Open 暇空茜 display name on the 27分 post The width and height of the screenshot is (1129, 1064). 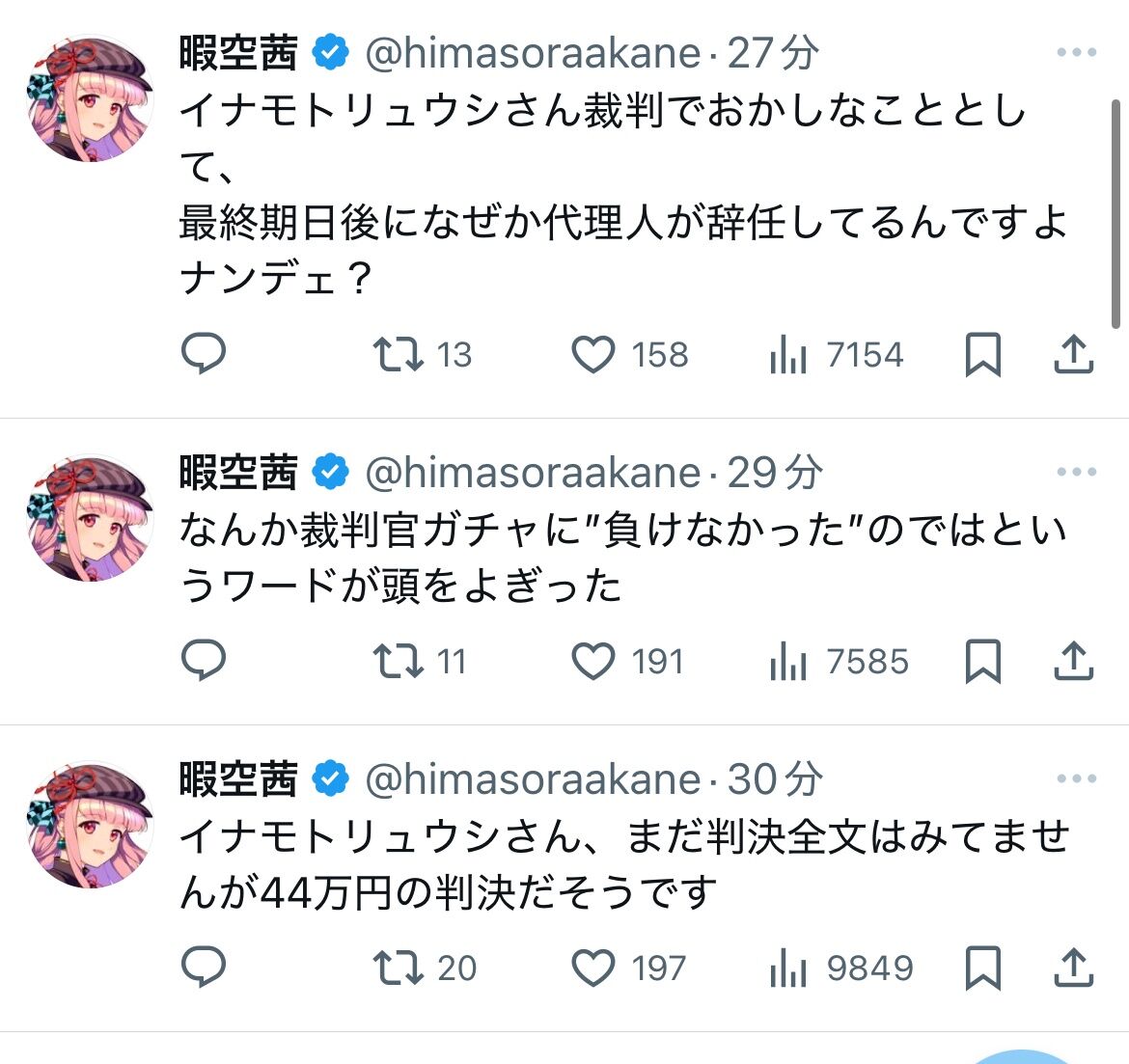point(238,53)
